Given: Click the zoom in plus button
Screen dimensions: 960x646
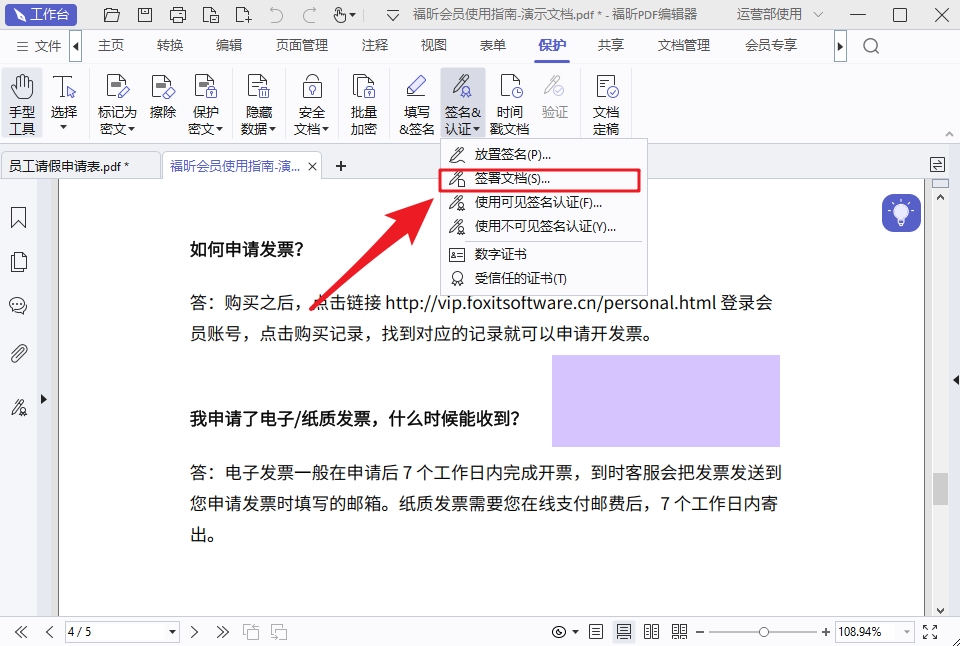Looking at the screenshot, I should pos(826,632).
